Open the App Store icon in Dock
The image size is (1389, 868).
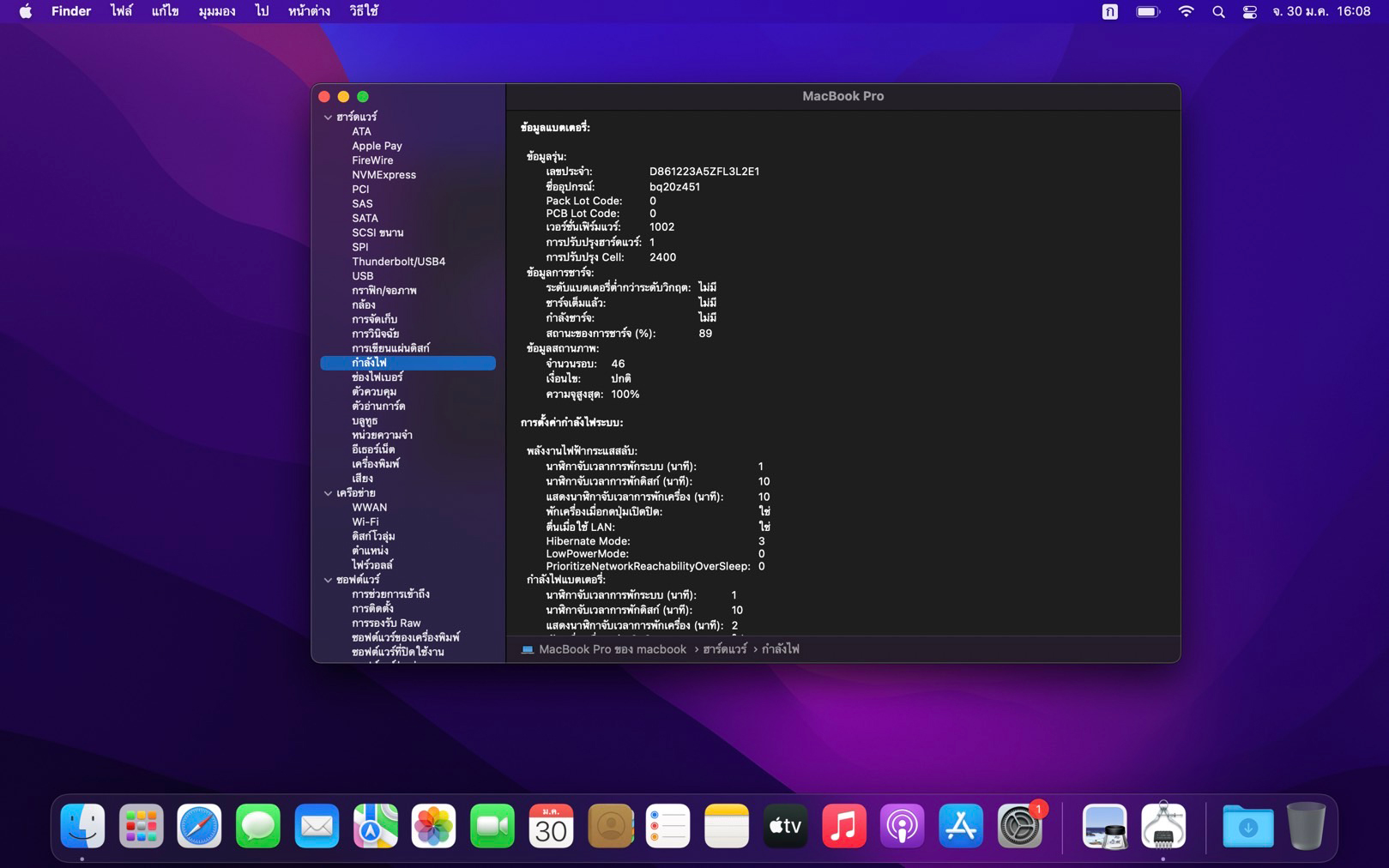click(960, 827)
